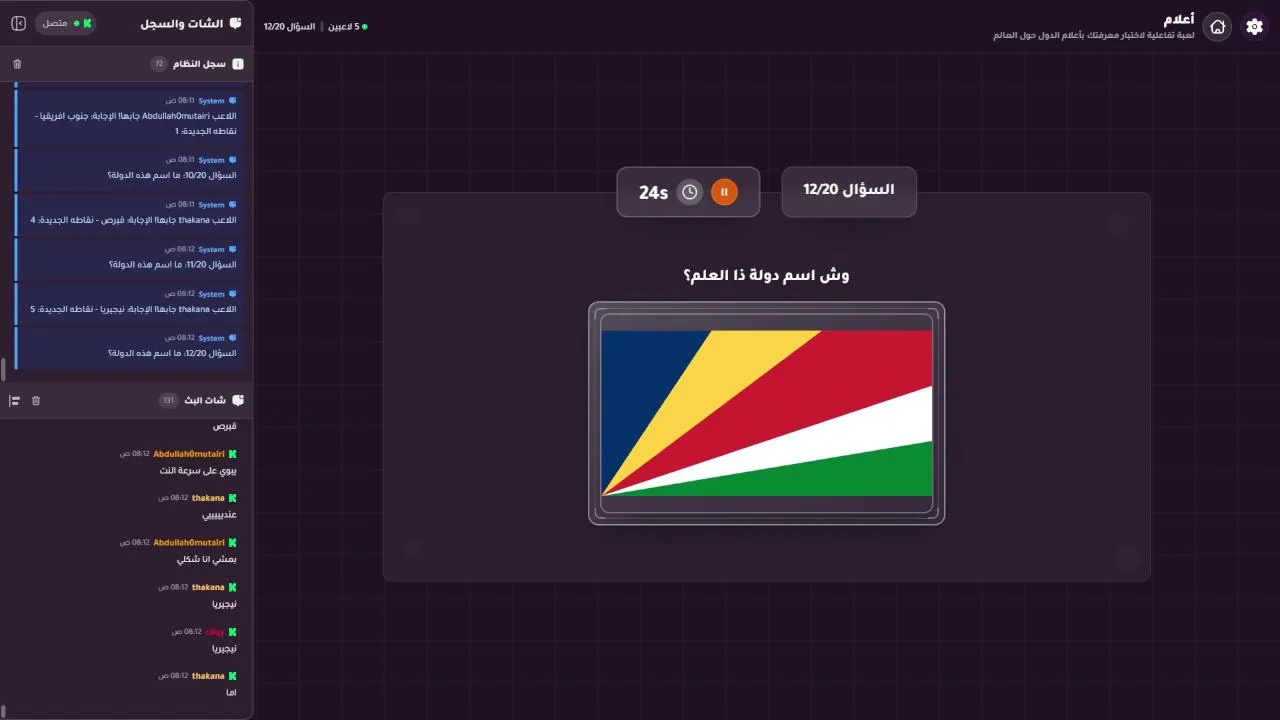The image size is (1280, 720).
Task: Click the System icon on السؤال 12/20 log entry
Action: pos(232,338)
